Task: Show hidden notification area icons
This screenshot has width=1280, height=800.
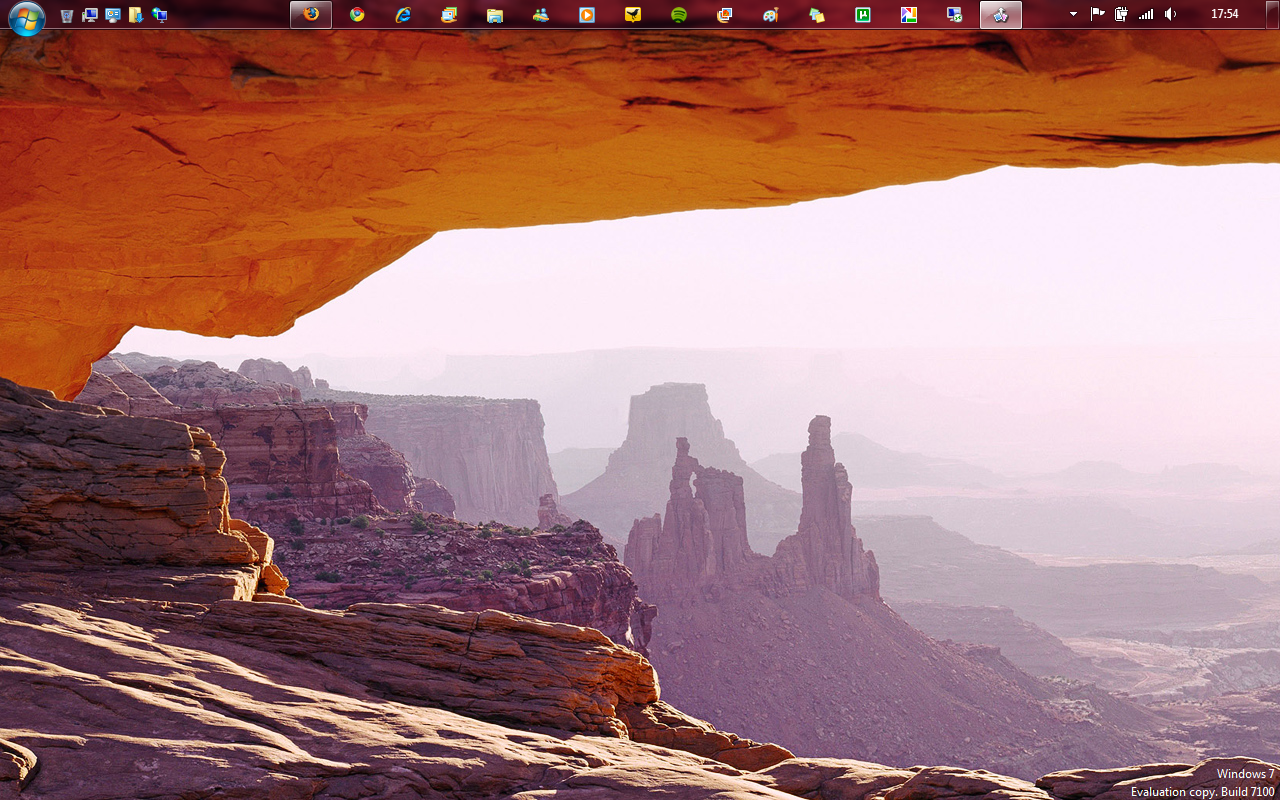Action: (x=1073, y=14)
